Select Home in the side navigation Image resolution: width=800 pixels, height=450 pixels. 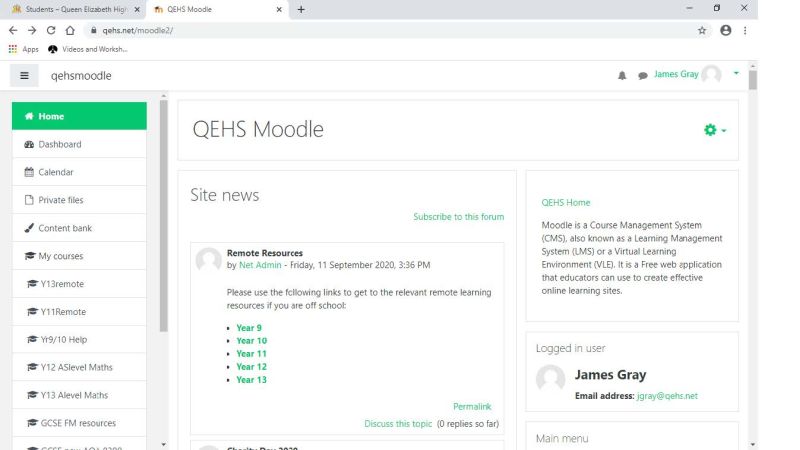tap(79, 116)
